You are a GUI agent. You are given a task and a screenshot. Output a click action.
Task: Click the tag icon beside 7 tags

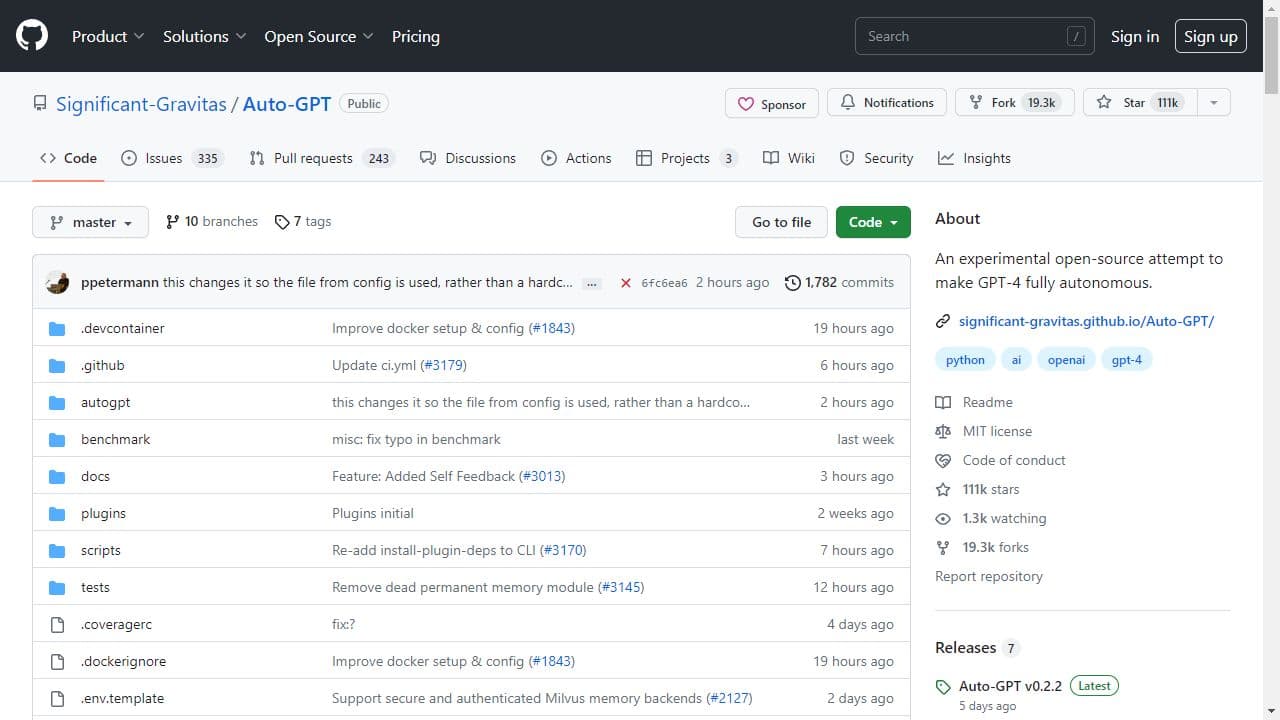coord(282,222)
